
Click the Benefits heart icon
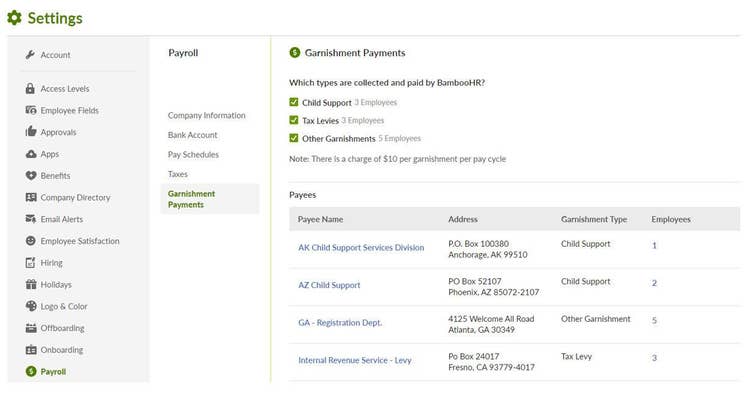coord(31,176)
